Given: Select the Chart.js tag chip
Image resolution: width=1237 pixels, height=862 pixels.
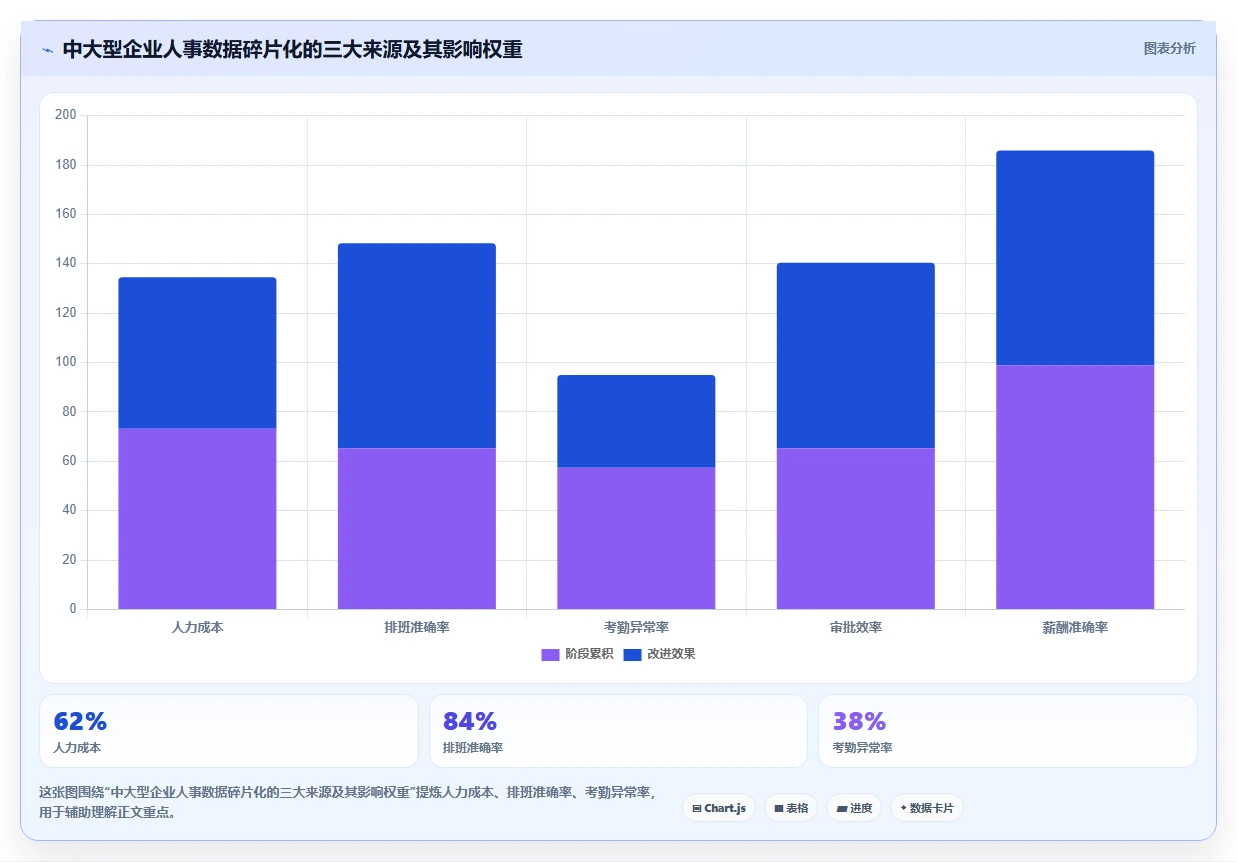Looking at the screenshot, I should point(719,808).
